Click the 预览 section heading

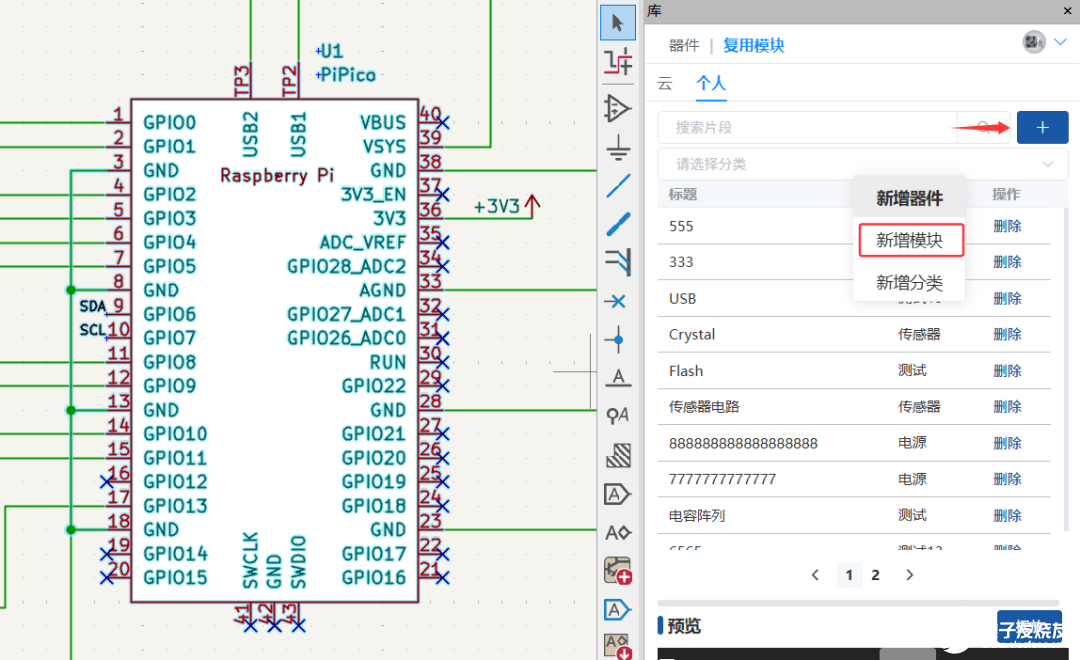coord(683,626)
